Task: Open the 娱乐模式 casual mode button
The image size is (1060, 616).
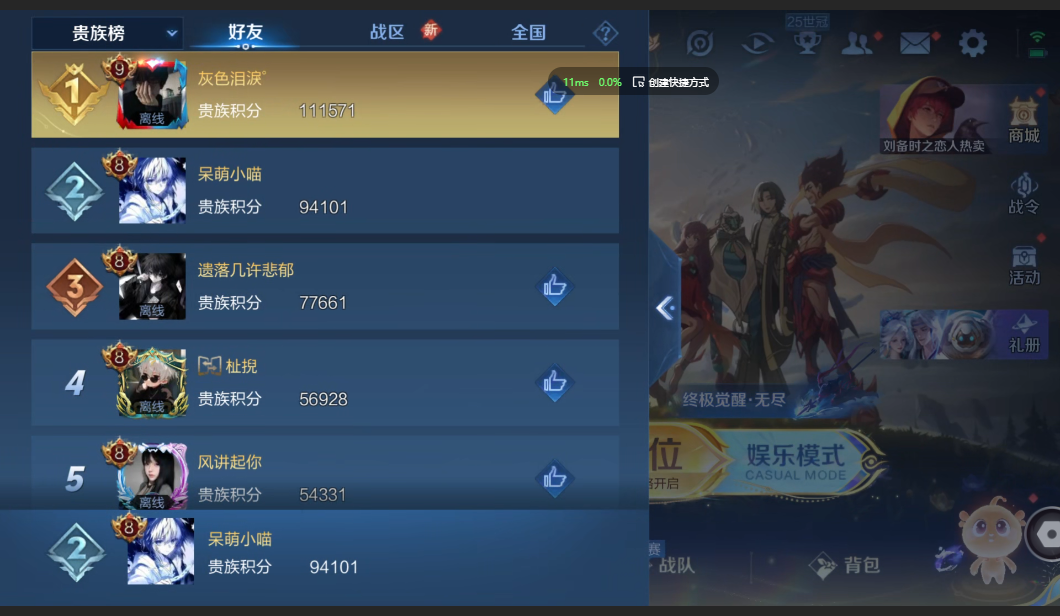Action: [796, 462]
